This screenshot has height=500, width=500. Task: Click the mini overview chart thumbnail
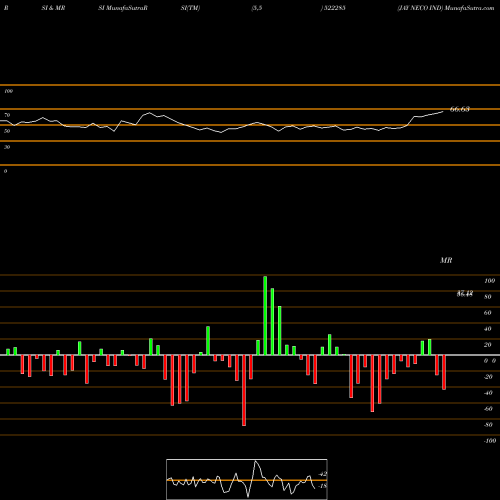[247, 479]
